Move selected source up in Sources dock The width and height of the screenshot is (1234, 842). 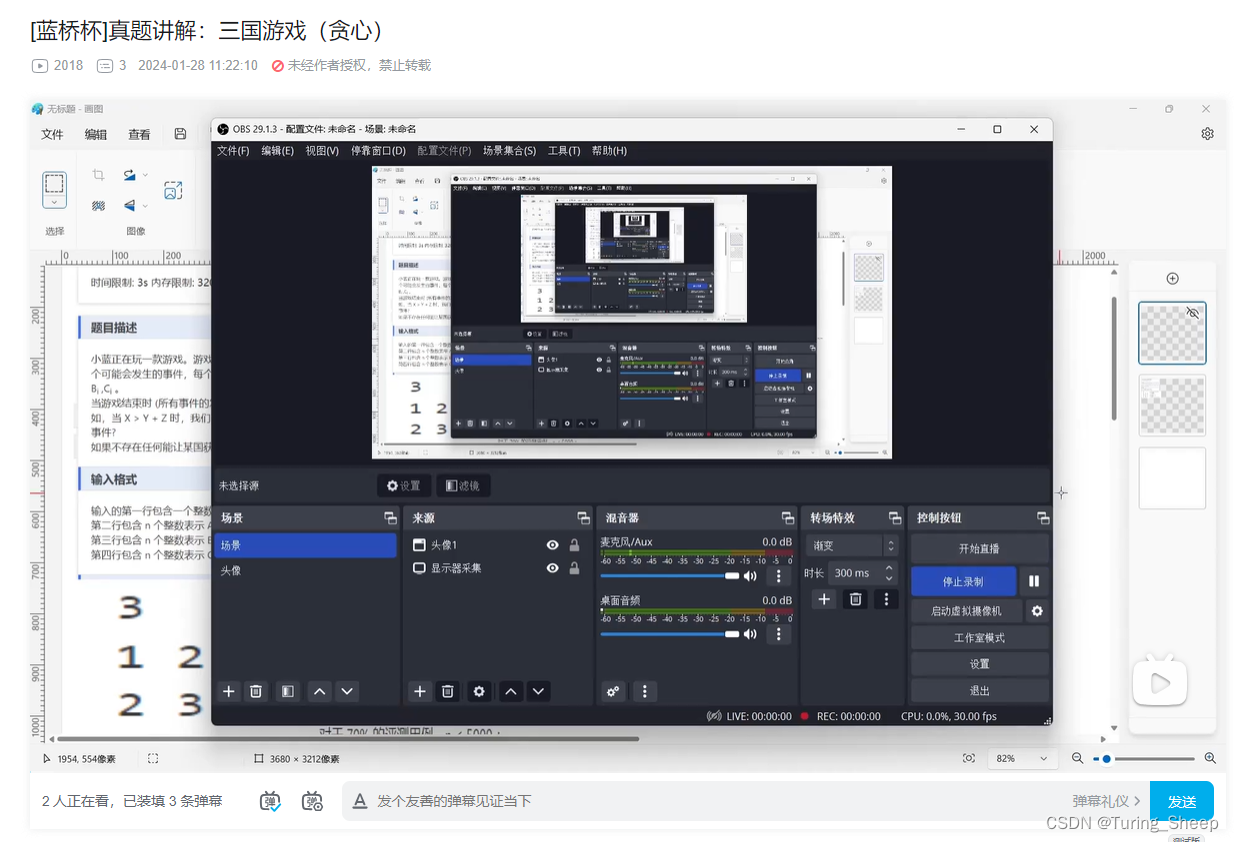[x=511, y=691]
